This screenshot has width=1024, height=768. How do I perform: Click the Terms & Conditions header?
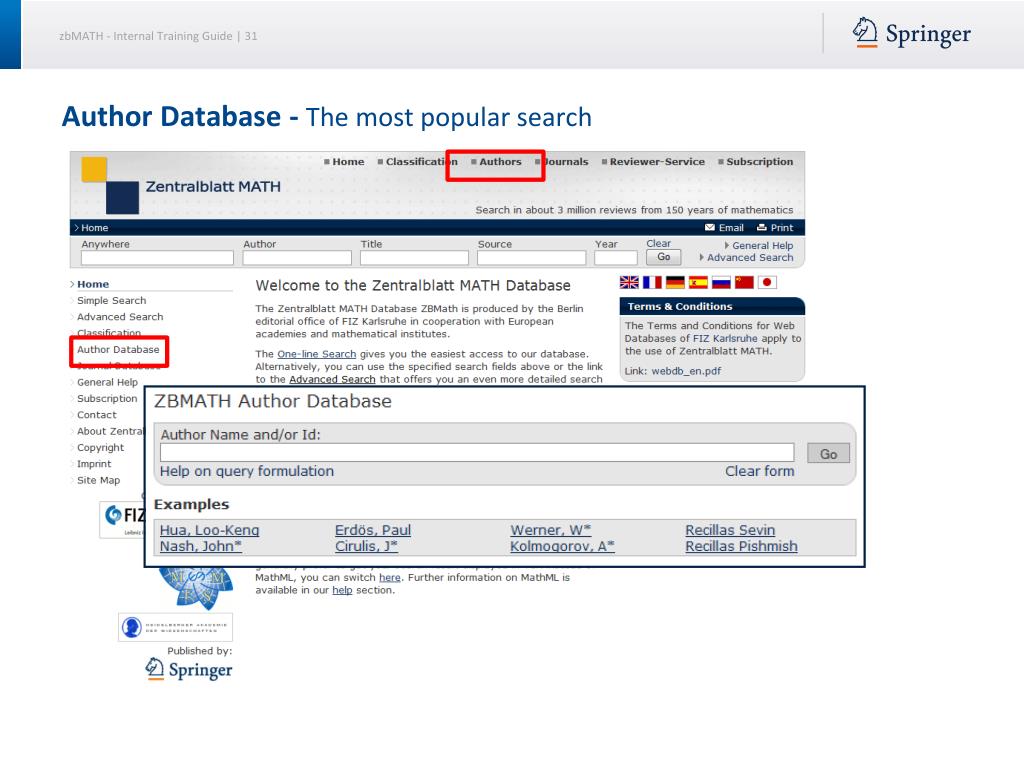pos(712,306)
